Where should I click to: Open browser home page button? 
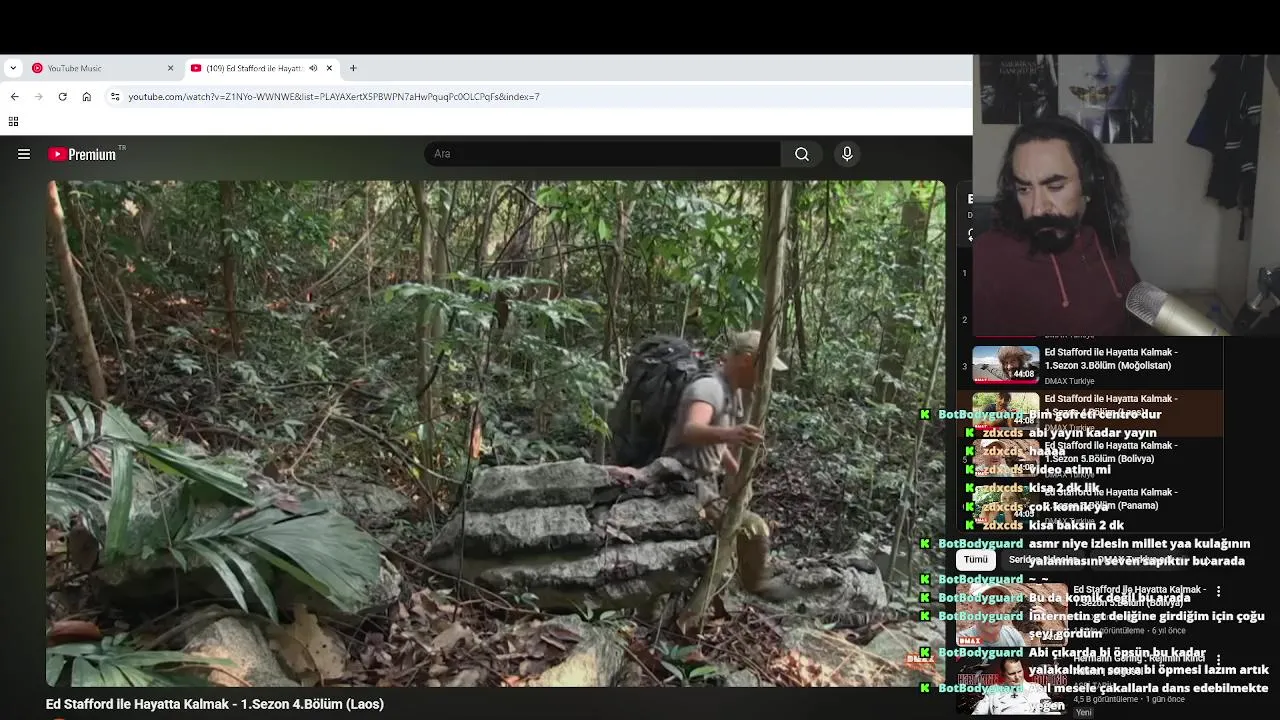click(x=87, y=96)
